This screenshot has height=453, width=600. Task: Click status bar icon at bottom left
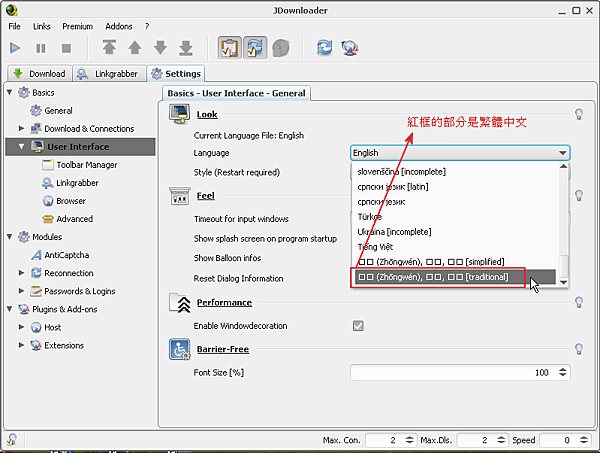[x=12, y=439]
